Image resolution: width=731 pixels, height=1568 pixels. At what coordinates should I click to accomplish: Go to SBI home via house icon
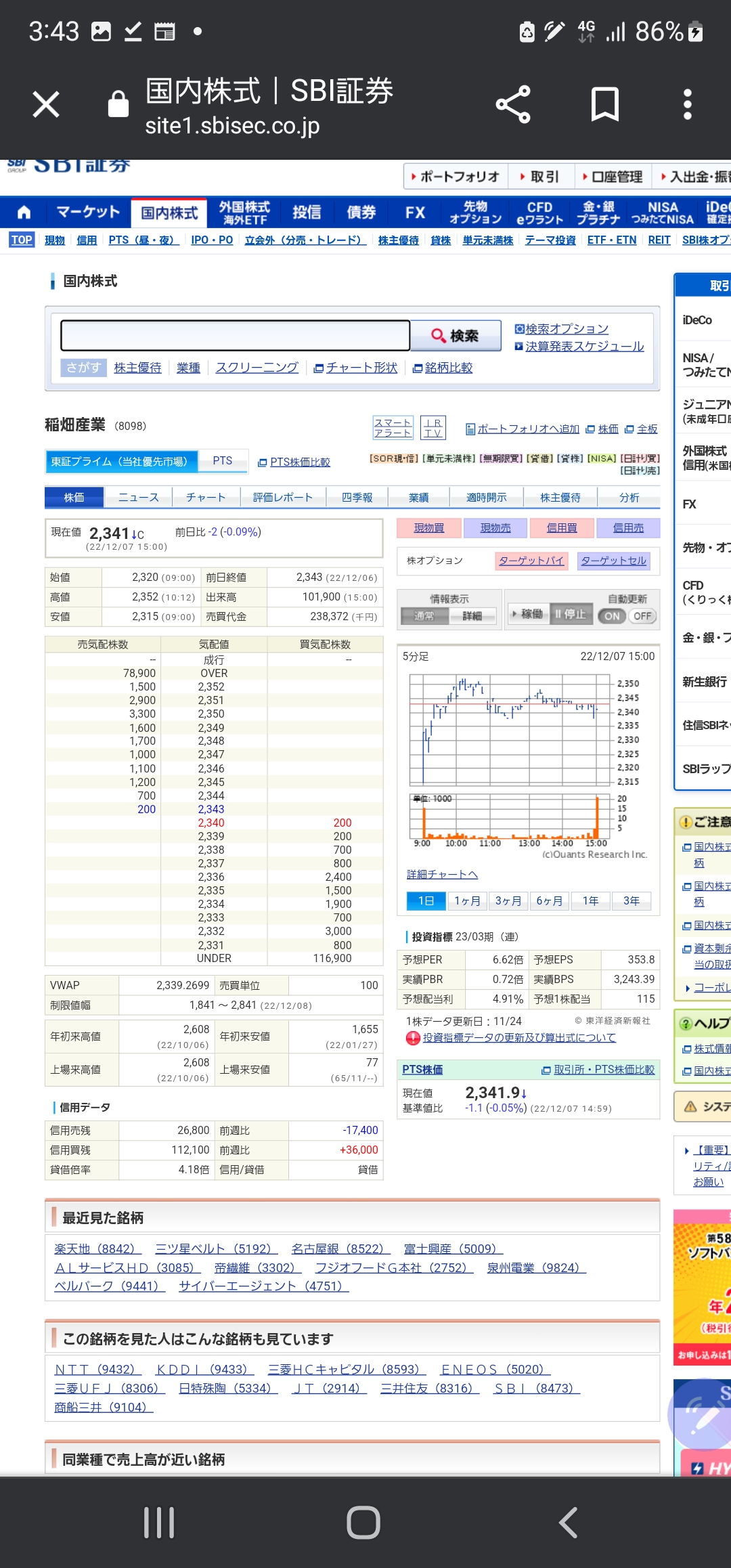(x=24, y=213)
